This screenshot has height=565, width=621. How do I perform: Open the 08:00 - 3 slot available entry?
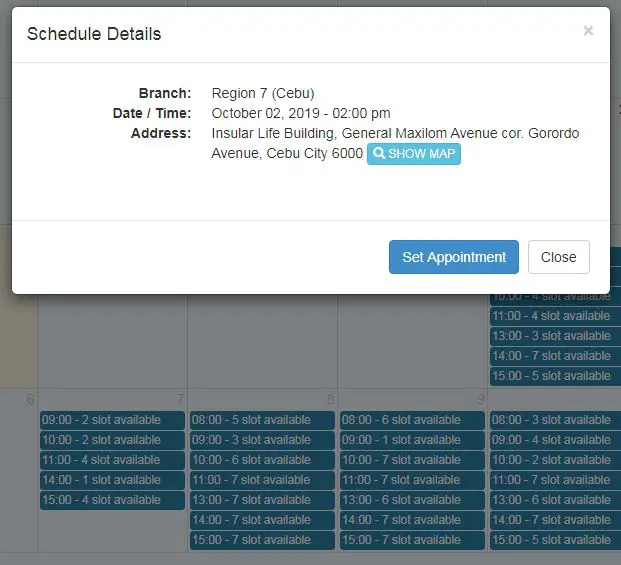(x=555, y=420)
